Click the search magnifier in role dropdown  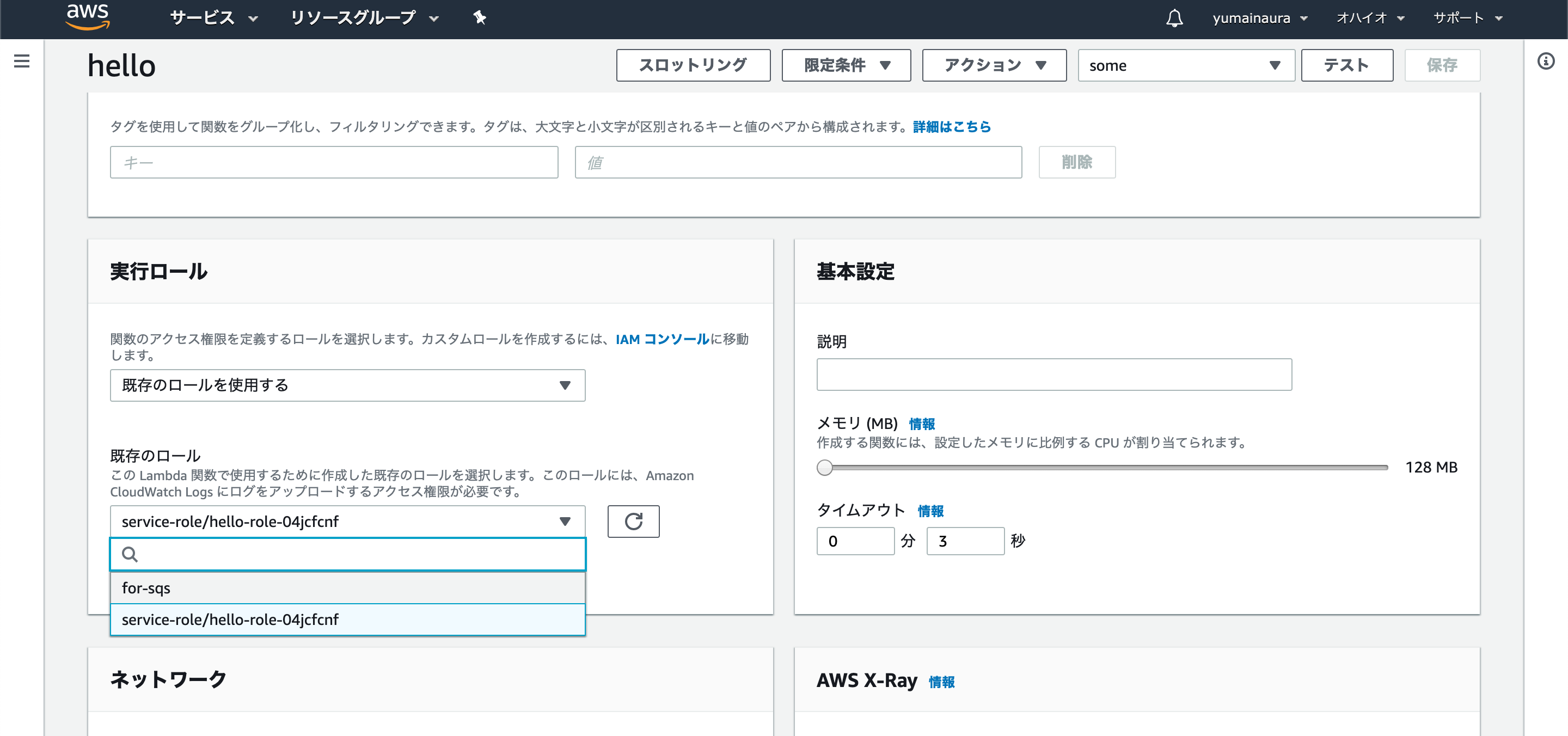point(130,554)
